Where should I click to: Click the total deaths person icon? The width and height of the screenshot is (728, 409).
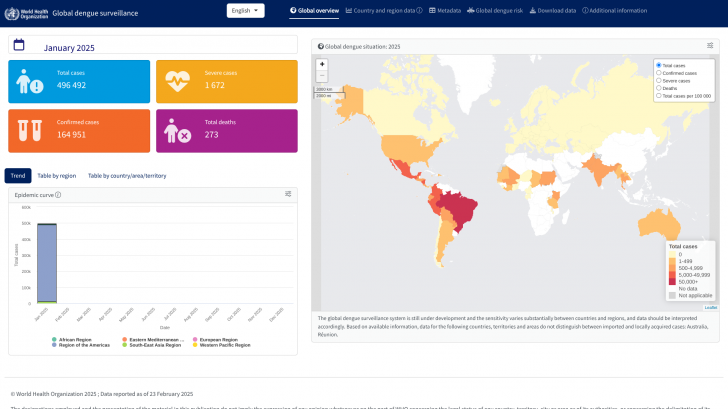[177, 130]
